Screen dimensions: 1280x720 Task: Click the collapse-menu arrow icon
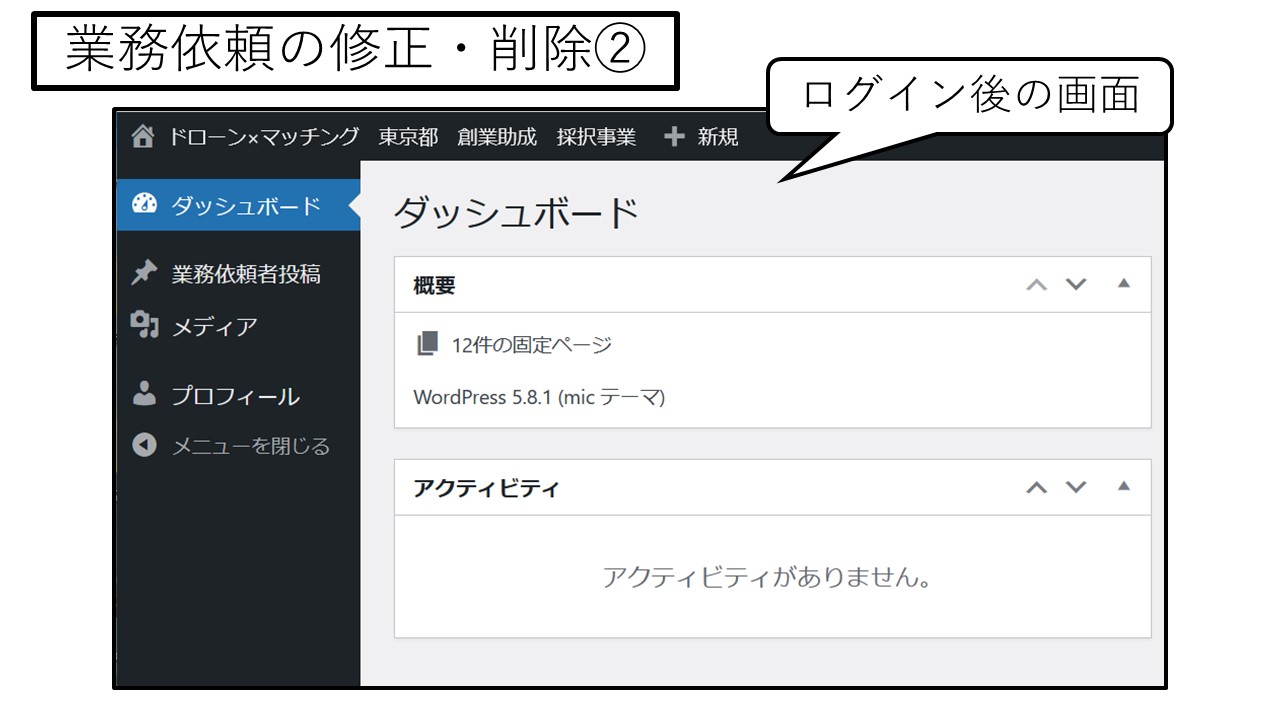point(145,445)
